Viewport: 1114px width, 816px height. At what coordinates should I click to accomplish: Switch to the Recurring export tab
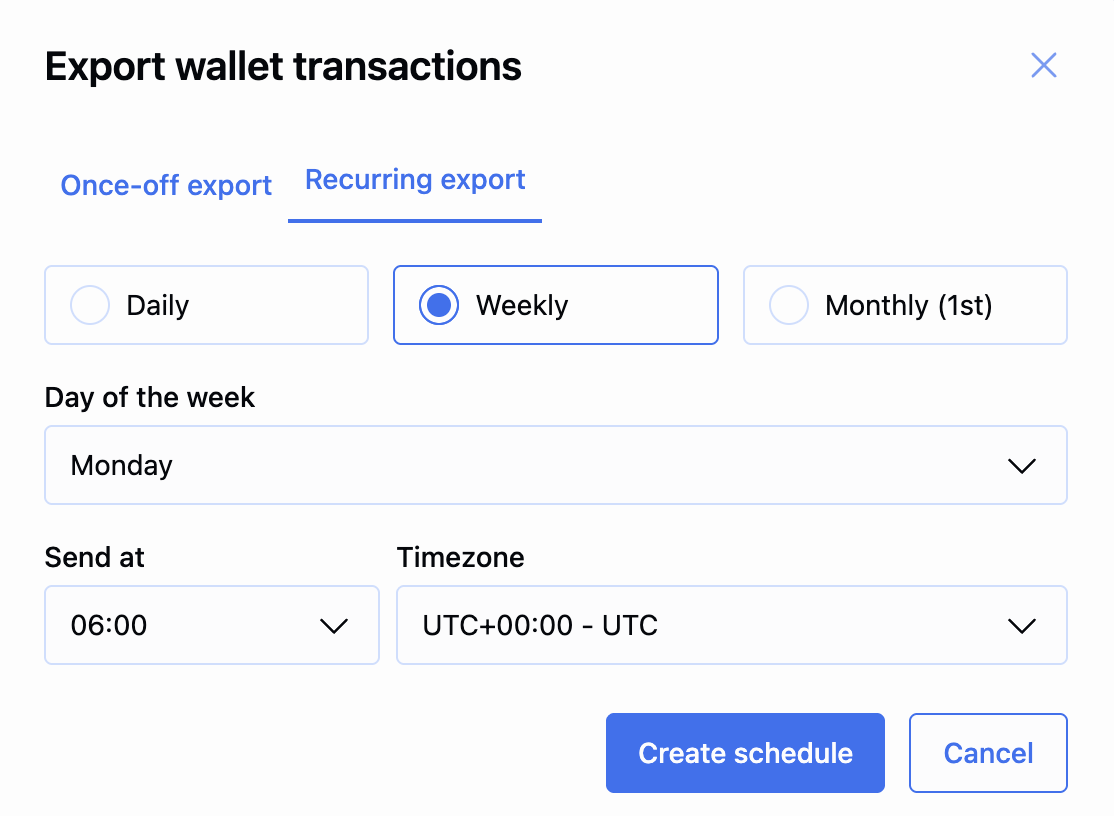[x=415, y=180]
